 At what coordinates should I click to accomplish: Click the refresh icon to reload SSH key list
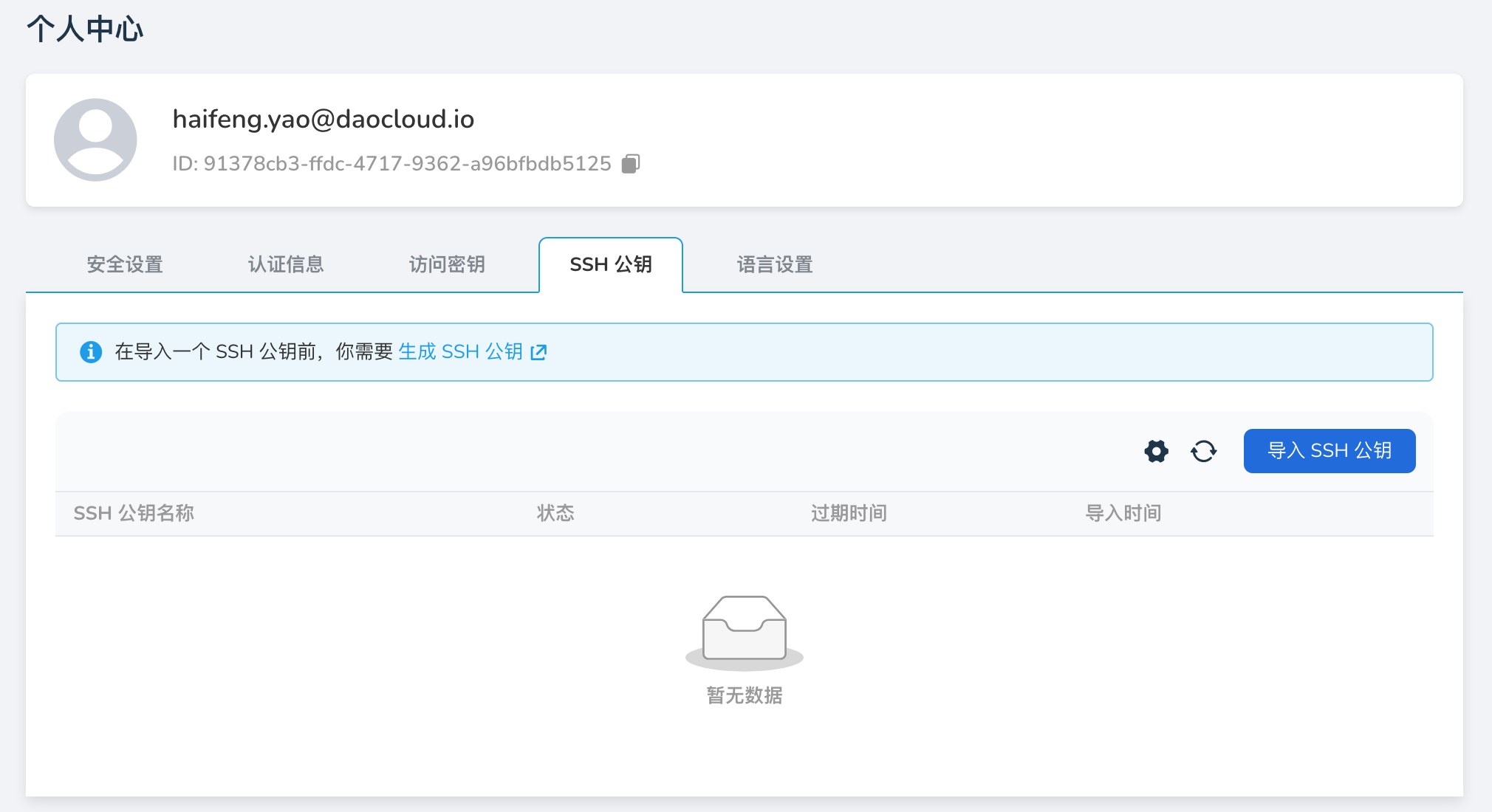1204,451
